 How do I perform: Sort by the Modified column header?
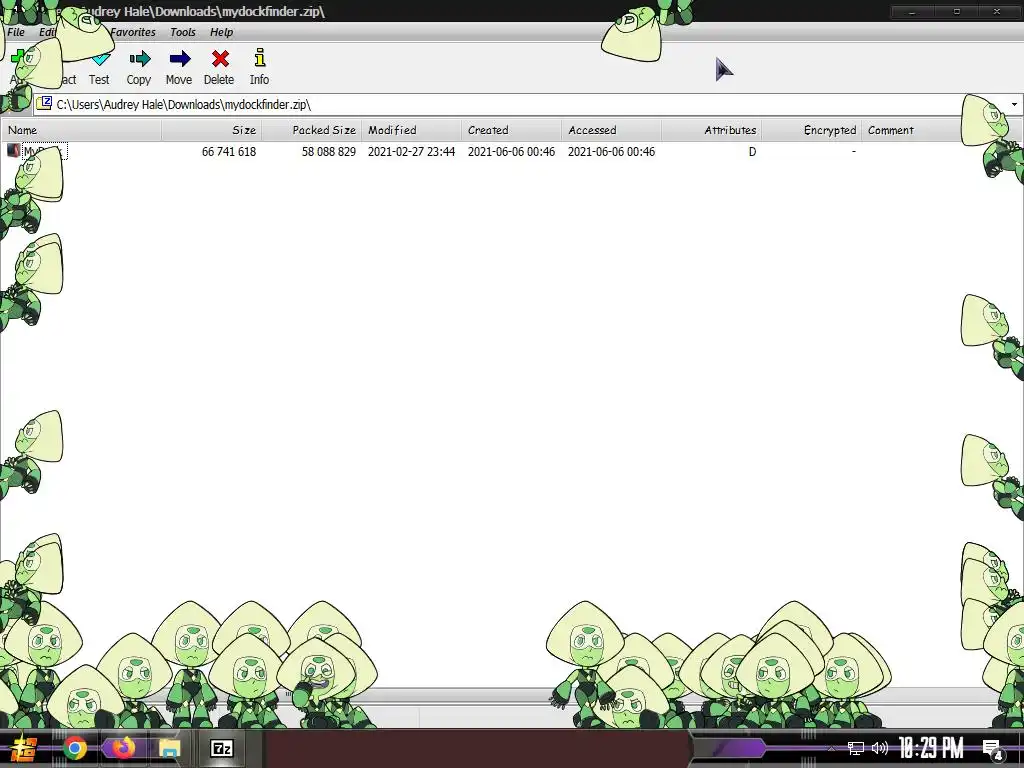(411, 130)
